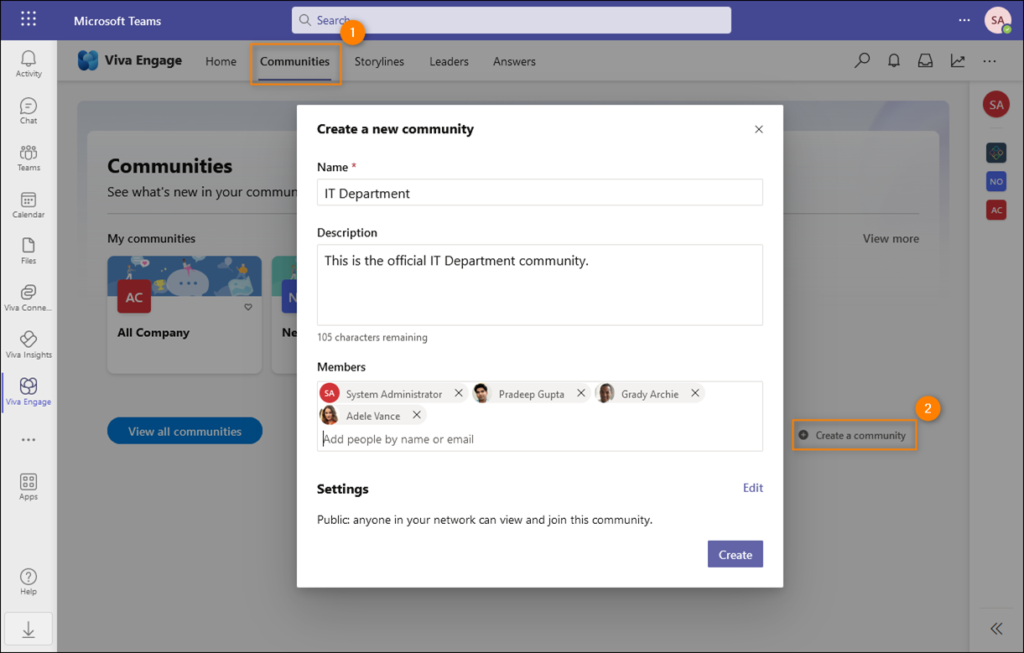The image size is (1024, 653).
Task: Click the Viva Engage logo
Action: [88, 61]
